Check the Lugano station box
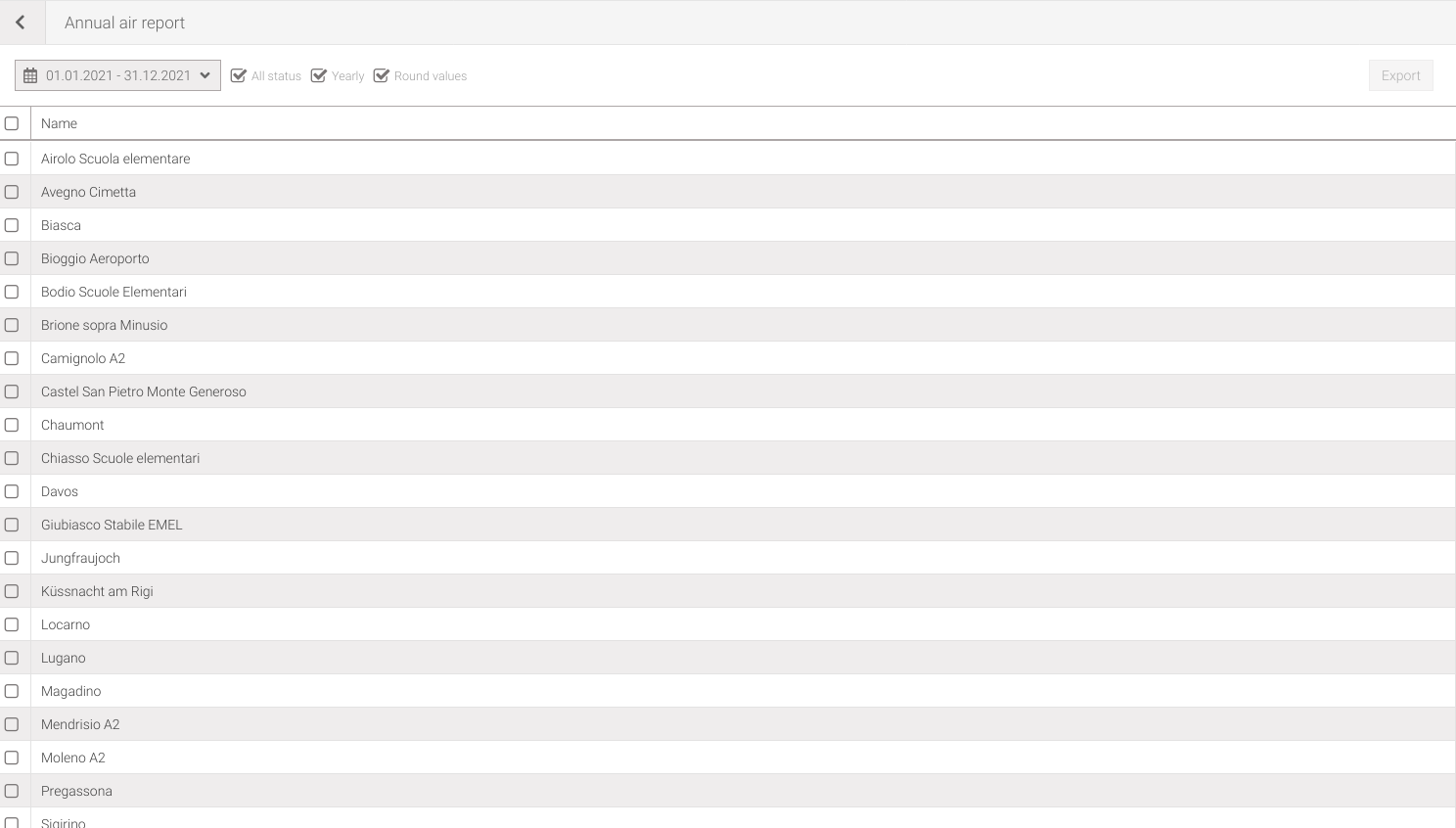This screenshot has height=828, width=1456. pyautogui.click(x=12, y=658)
